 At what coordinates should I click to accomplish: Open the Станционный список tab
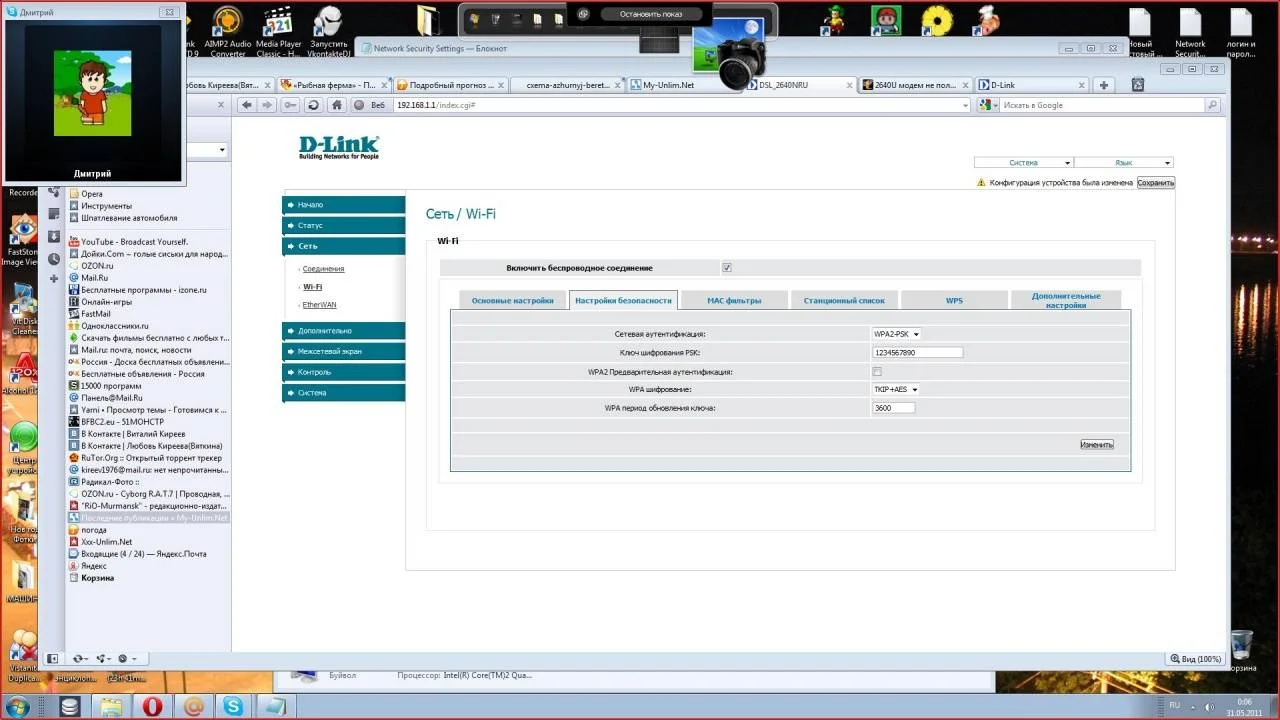point(844,300)
